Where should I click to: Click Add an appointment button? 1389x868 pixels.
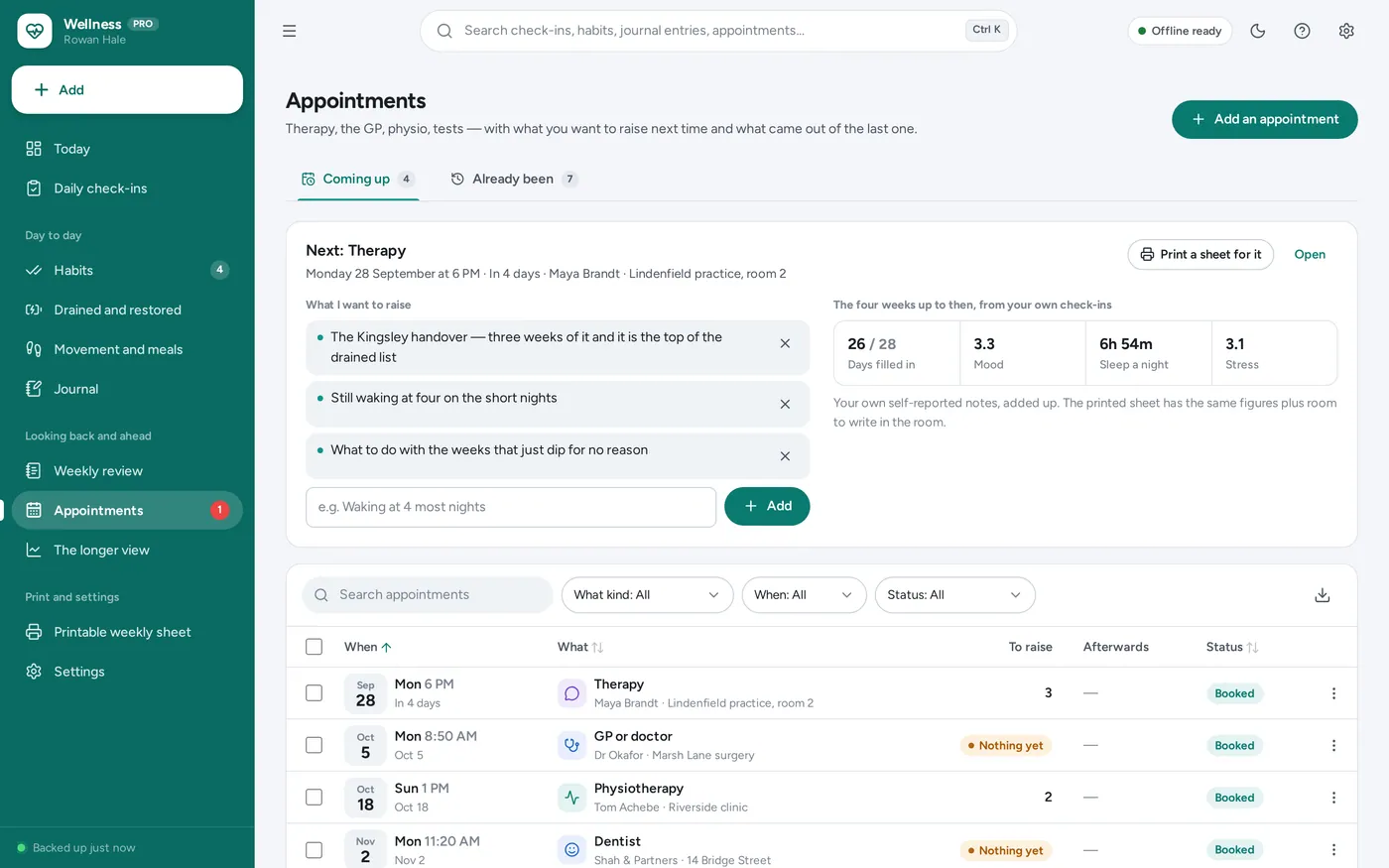pyautogui.click(x=1264, y=119)
